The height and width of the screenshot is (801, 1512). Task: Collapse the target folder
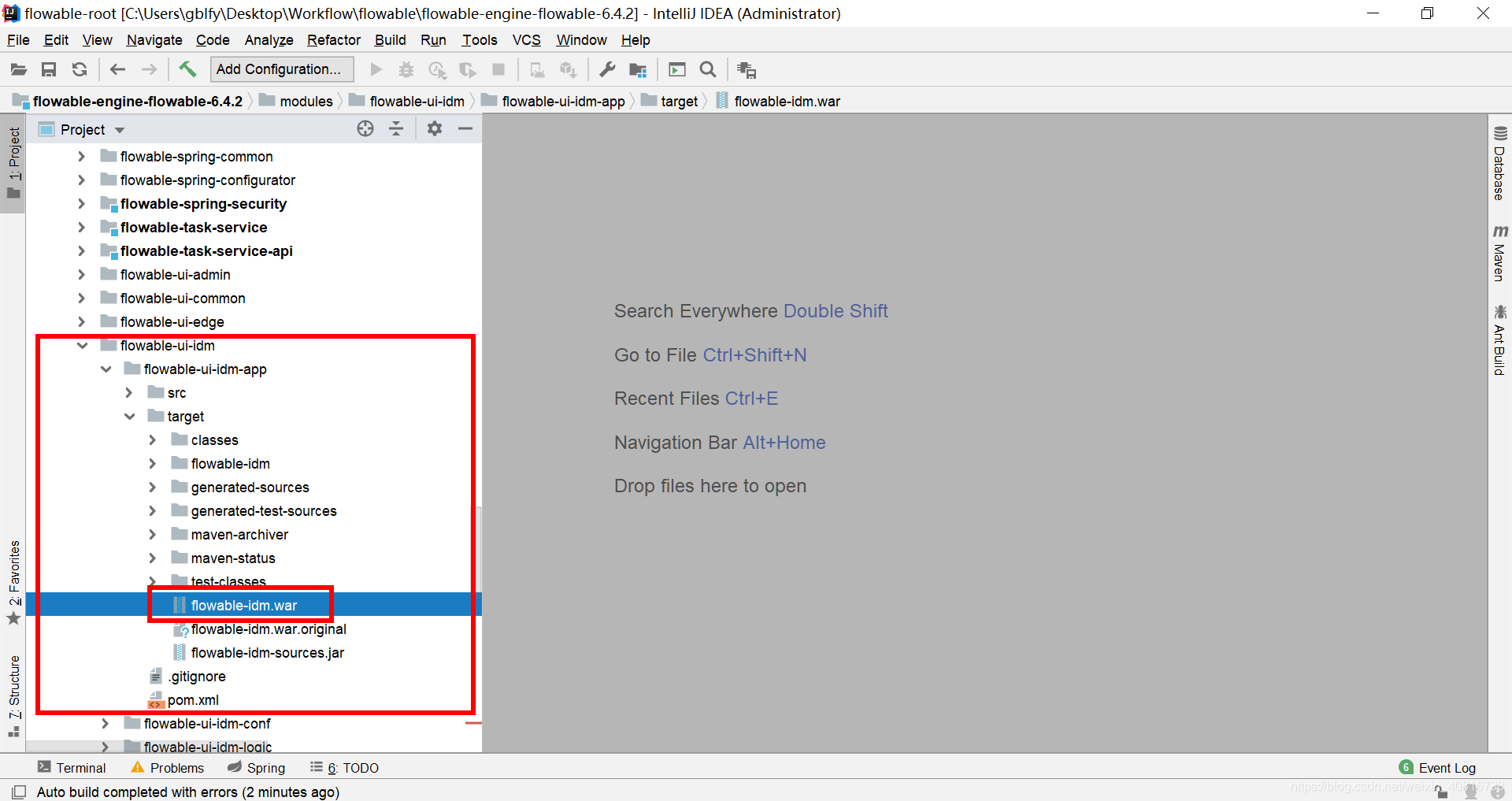tap(129, 417)
